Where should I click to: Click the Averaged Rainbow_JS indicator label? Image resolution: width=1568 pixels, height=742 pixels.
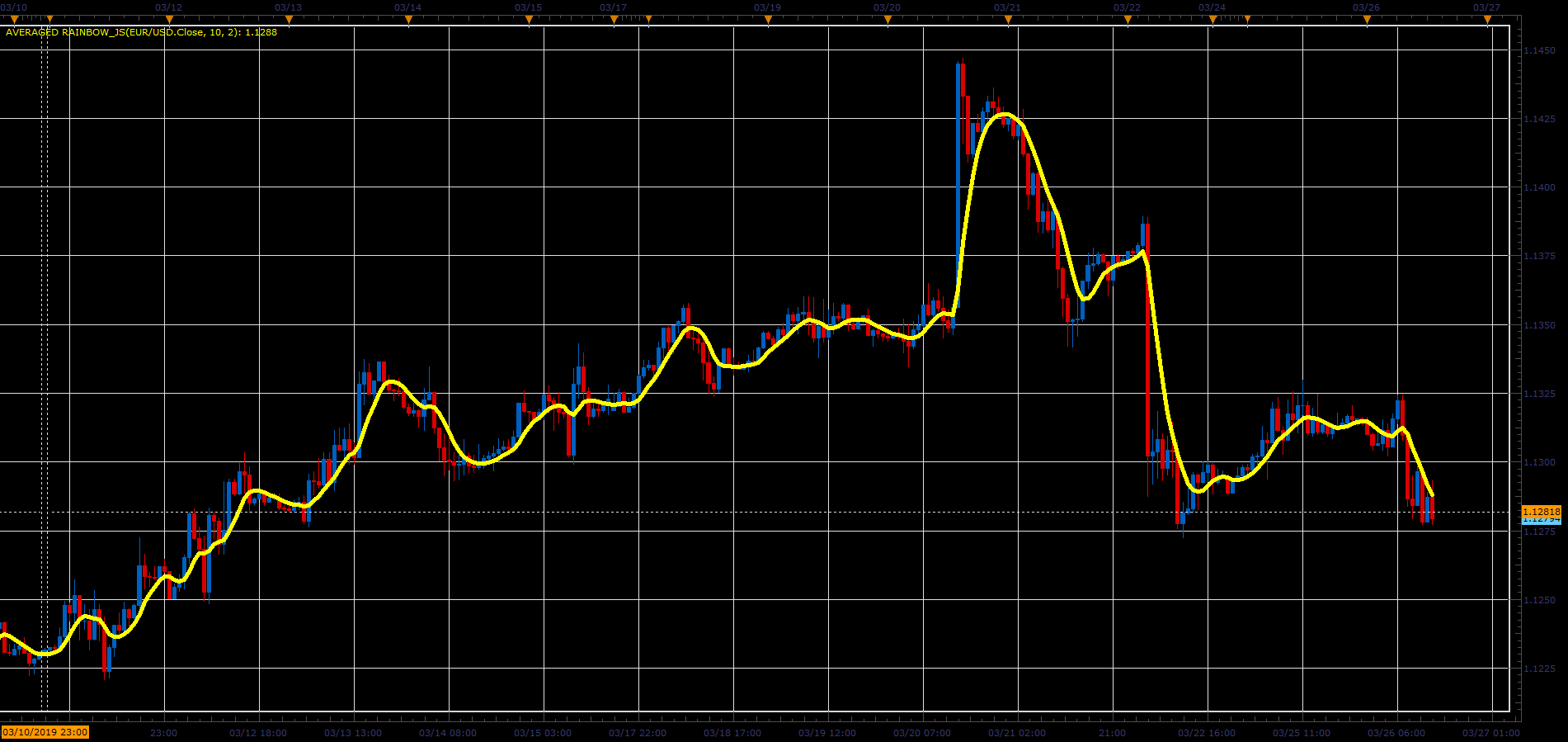(141, 32)
